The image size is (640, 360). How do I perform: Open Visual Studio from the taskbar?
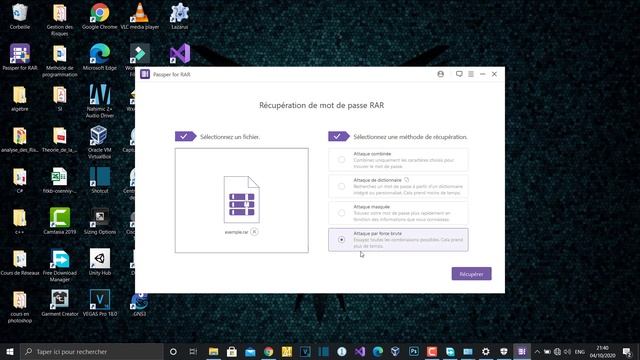click(x=360, y=351)
